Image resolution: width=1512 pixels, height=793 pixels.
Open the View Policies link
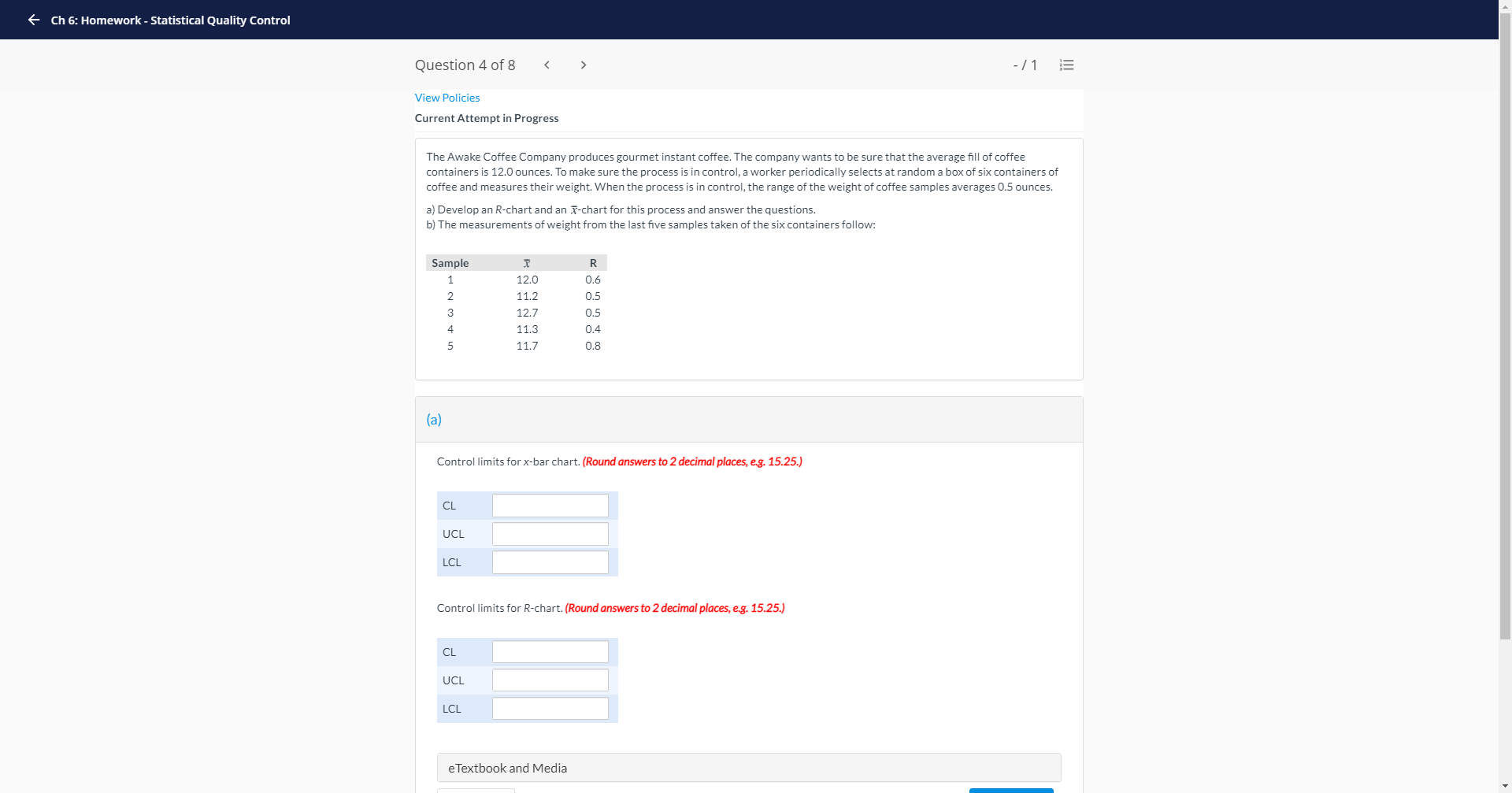[447, 97]
